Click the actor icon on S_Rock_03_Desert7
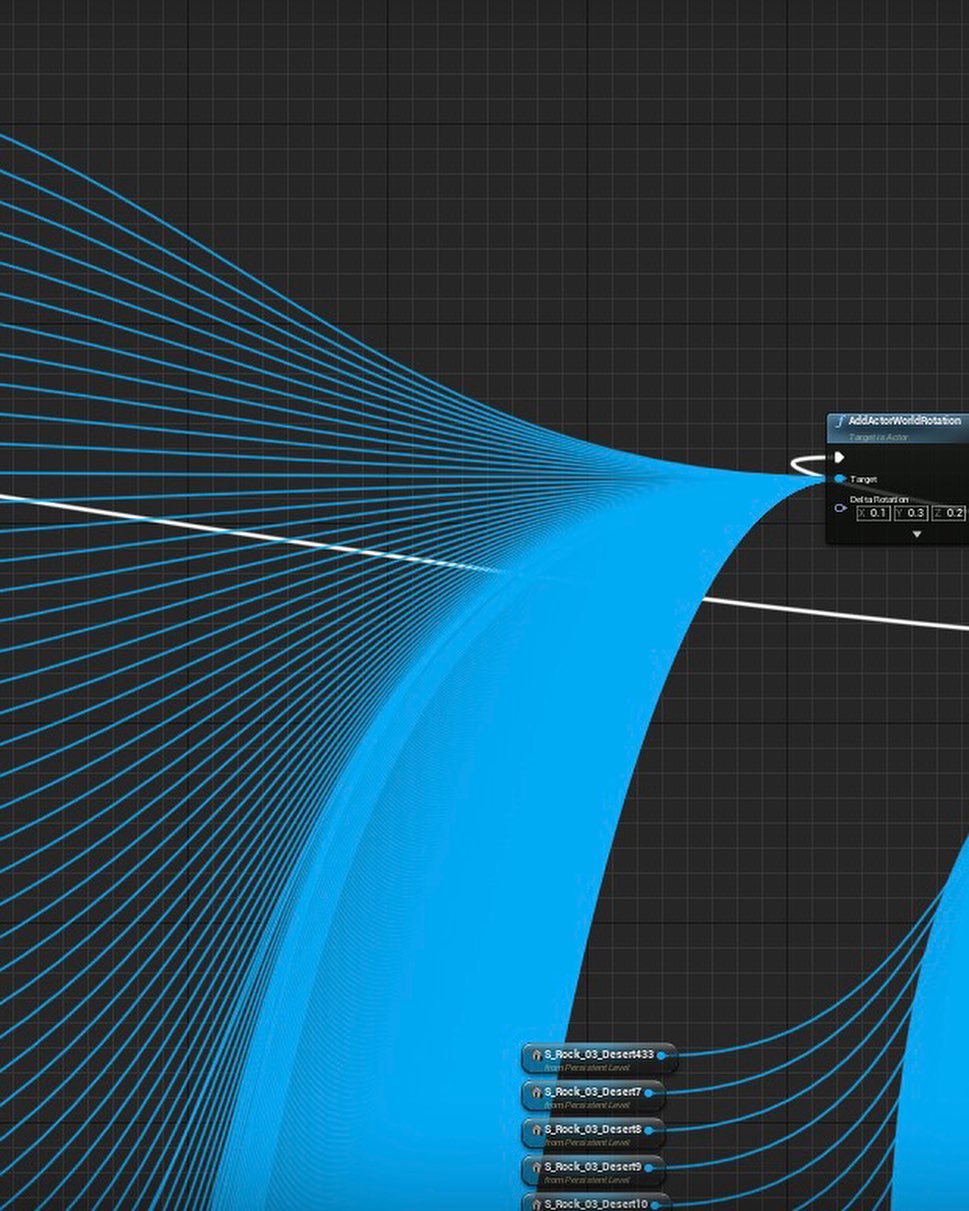969x1211 pixels. [537, 1092]
